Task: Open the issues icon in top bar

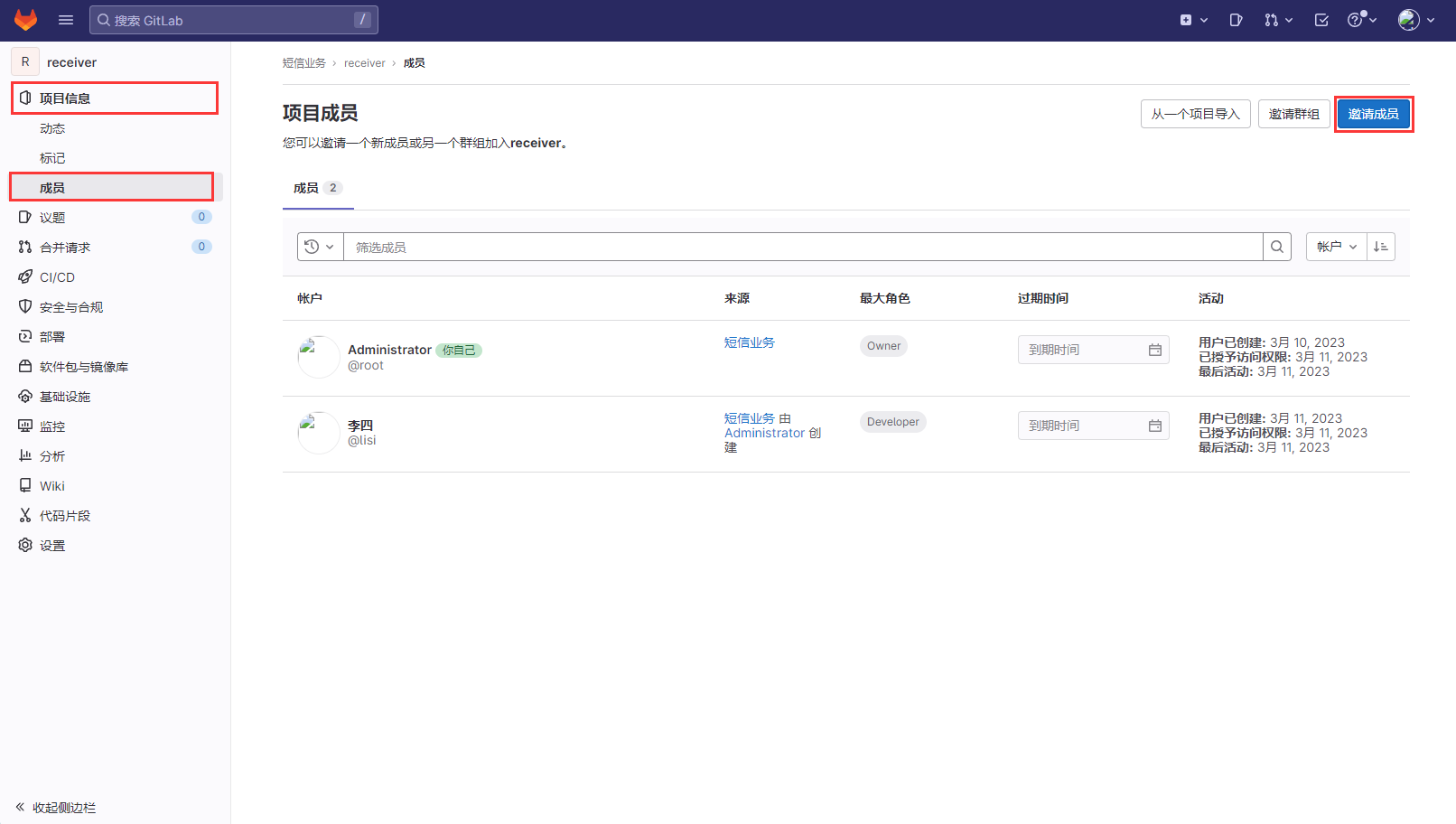Action: point(1236,20)
